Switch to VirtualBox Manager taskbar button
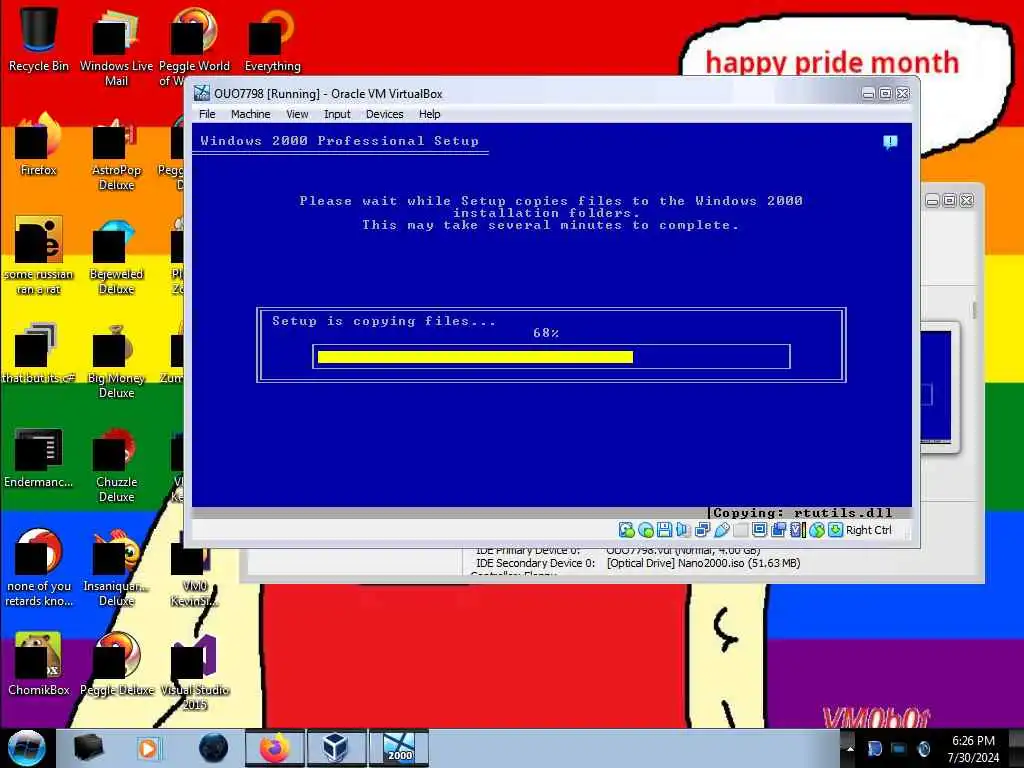Viewport: 1024px width, 768px height. (336, 748)
